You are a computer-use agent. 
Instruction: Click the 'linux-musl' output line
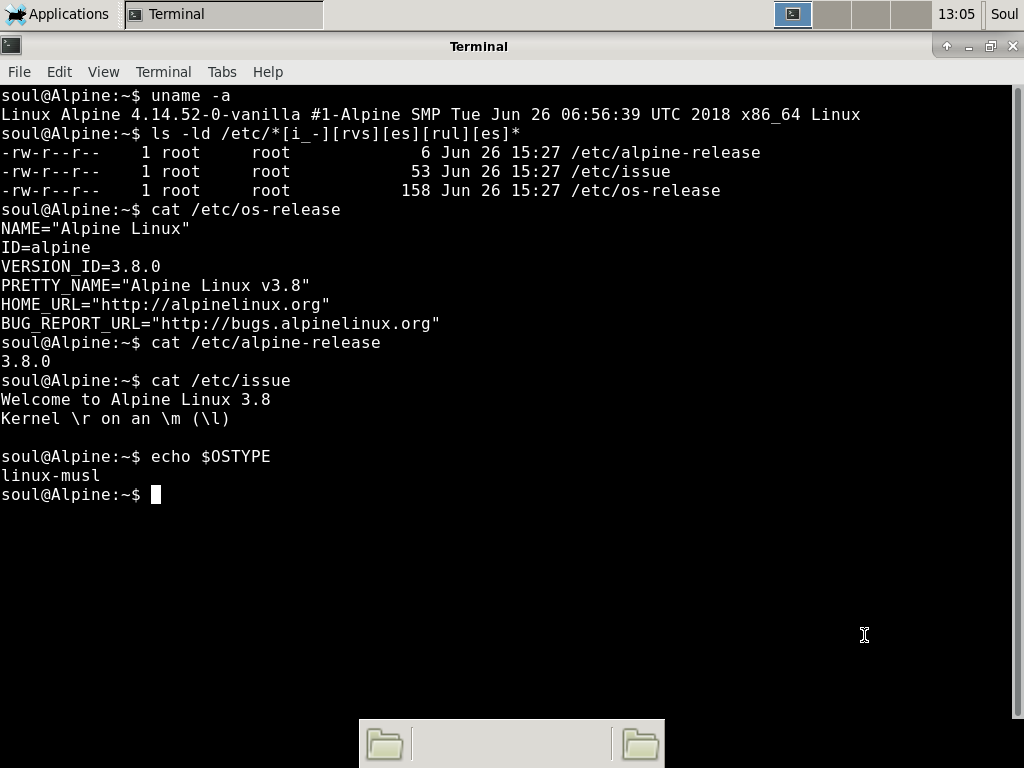50,475
